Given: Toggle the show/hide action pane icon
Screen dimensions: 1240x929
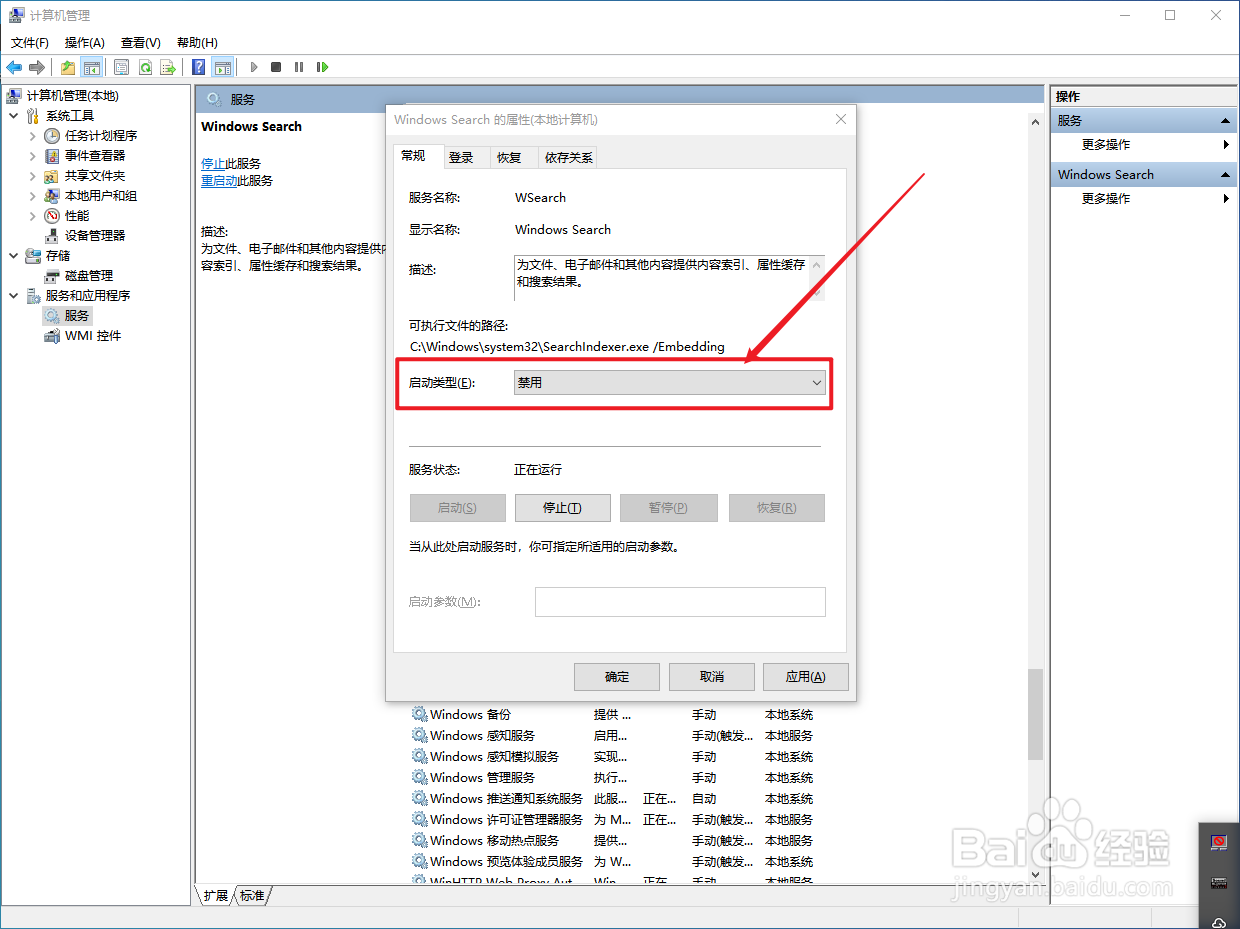Looking at the screenshot, I should click(223, 67).
